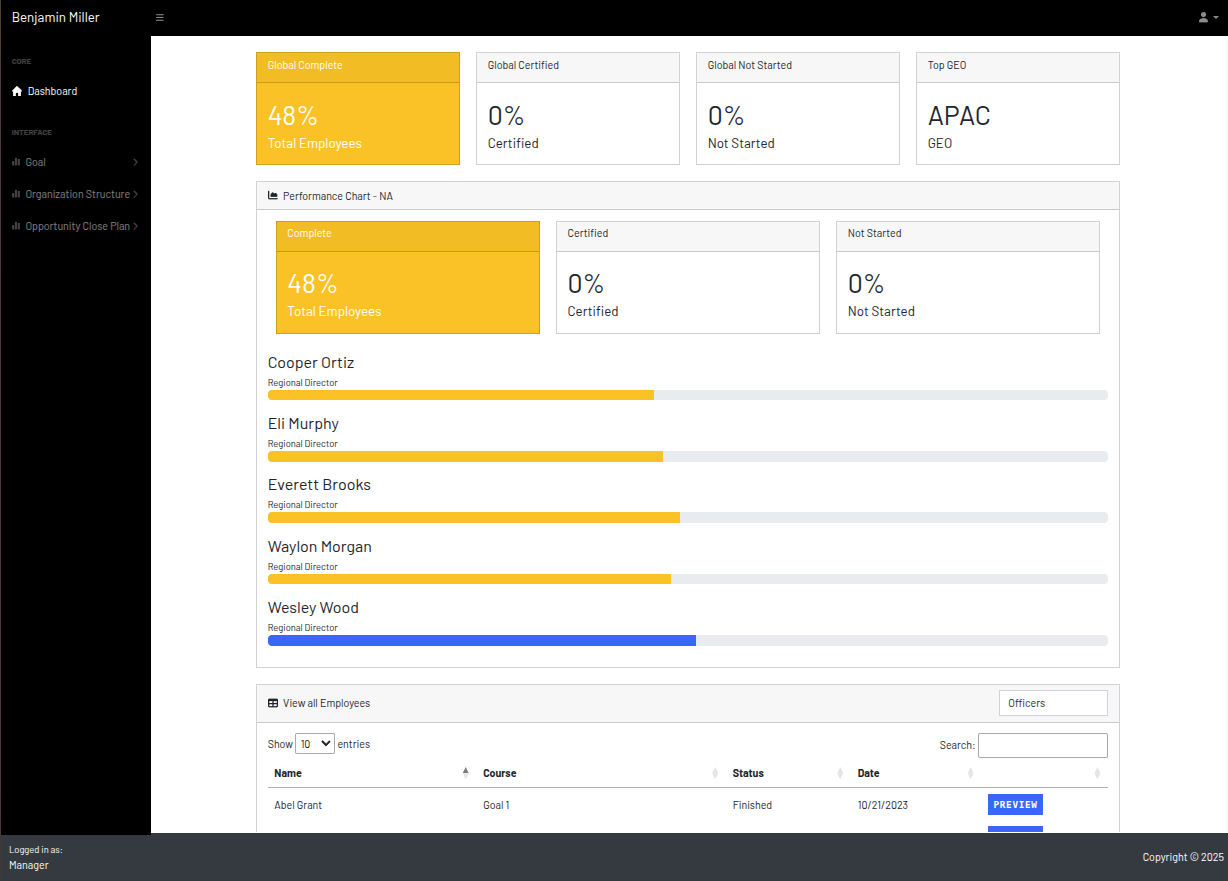Sort the table by the Course column
1228x881 pixels.
602,773
